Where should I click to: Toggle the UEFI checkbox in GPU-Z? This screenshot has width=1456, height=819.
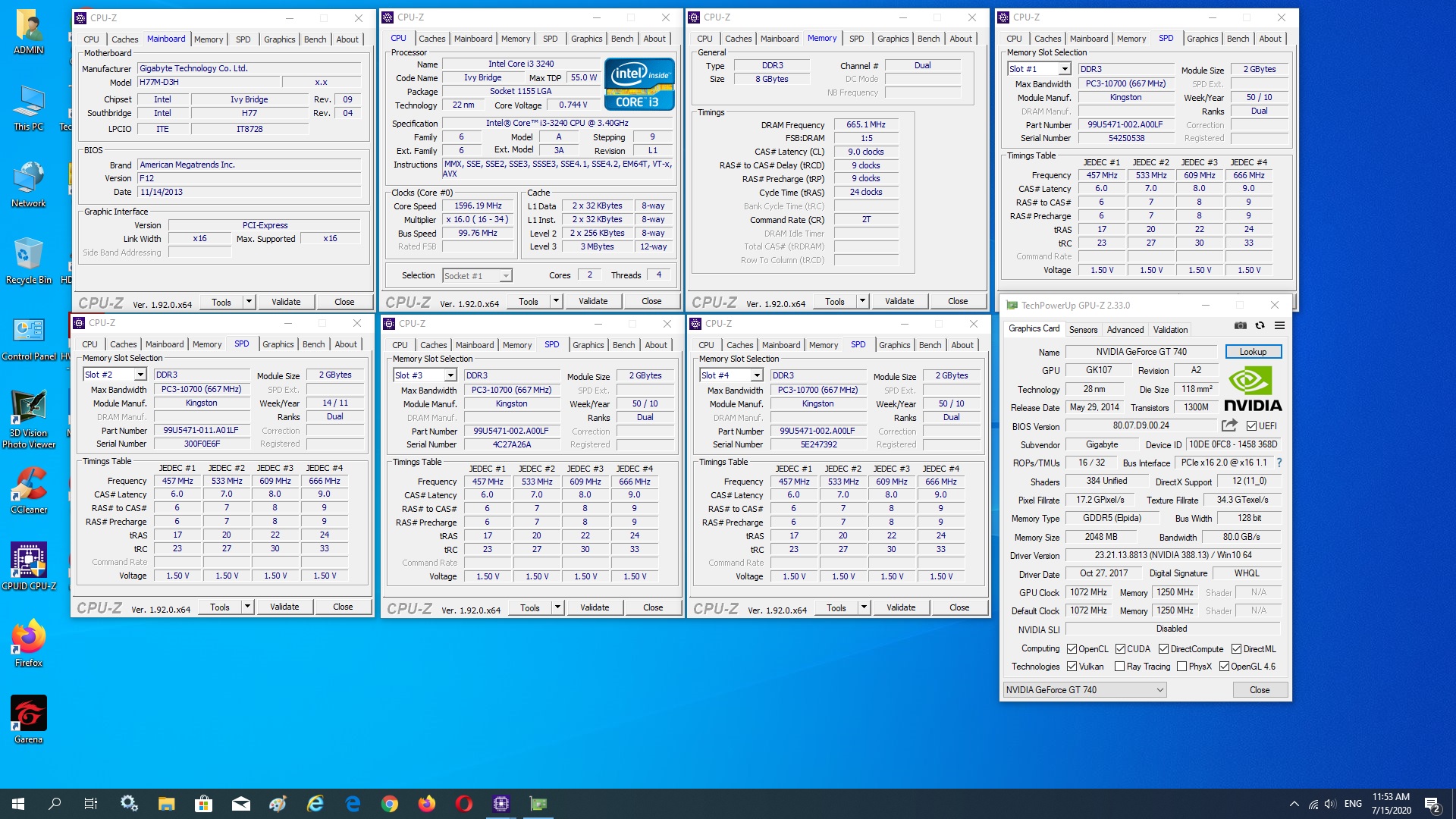tap(1251, 426)
